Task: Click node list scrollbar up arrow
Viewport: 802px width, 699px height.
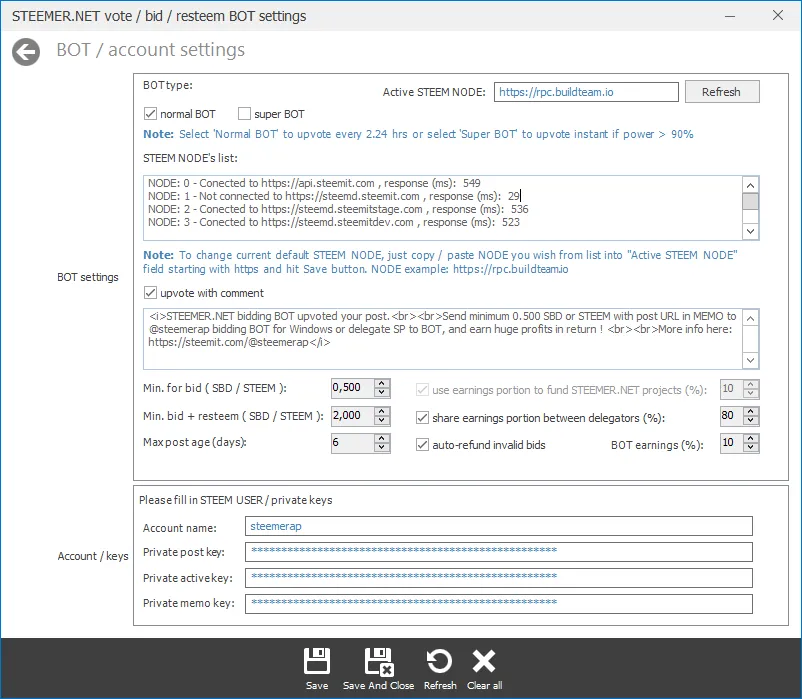Action: [750, 185]
